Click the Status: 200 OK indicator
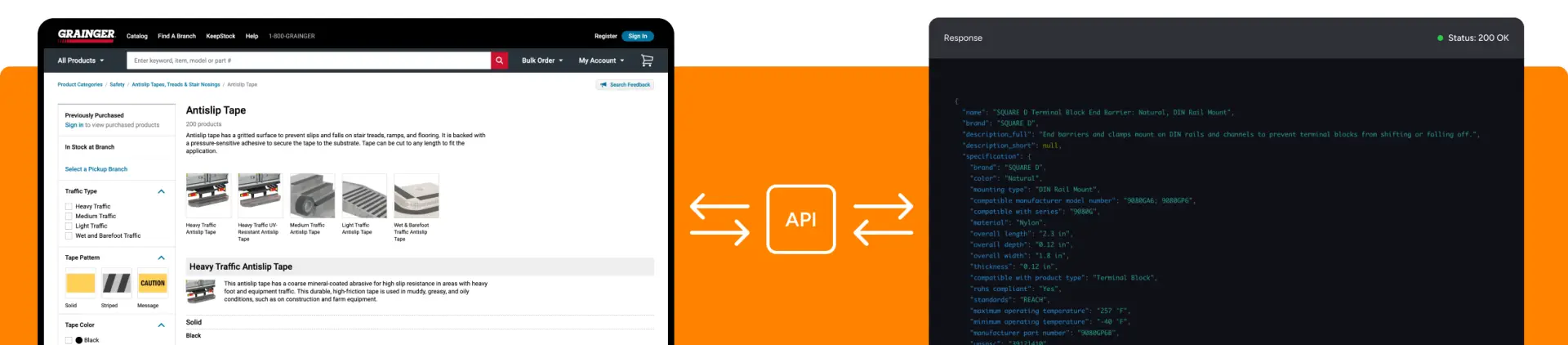1568x345 pixels. click(1472, 38)
